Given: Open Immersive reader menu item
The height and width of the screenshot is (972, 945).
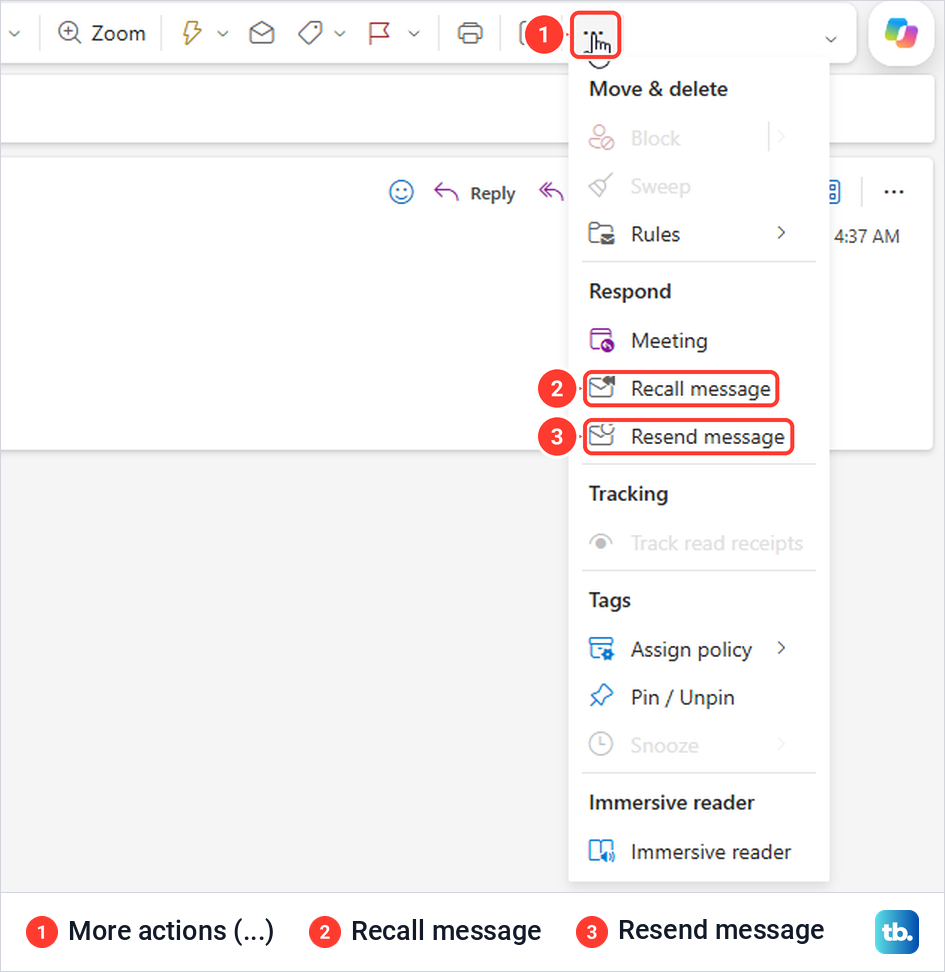Looking at the screenshot, I should (699, 852).
